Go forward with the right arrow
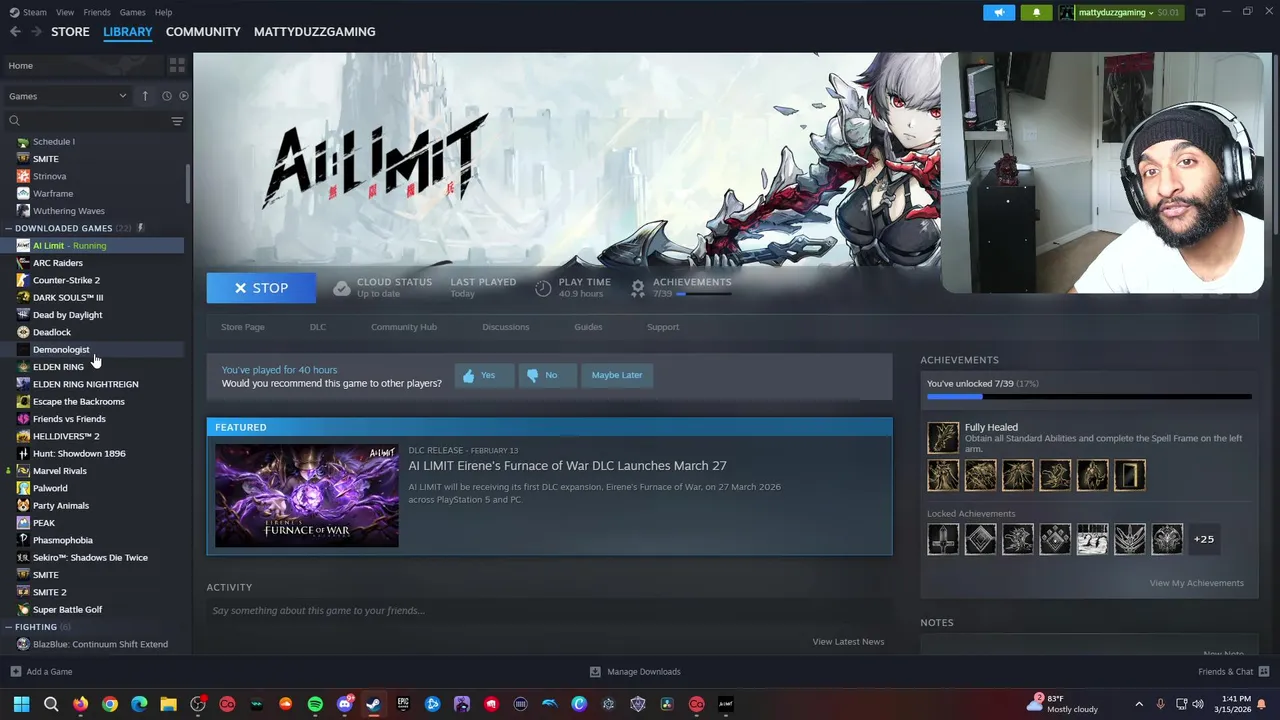 pos(36,32)
